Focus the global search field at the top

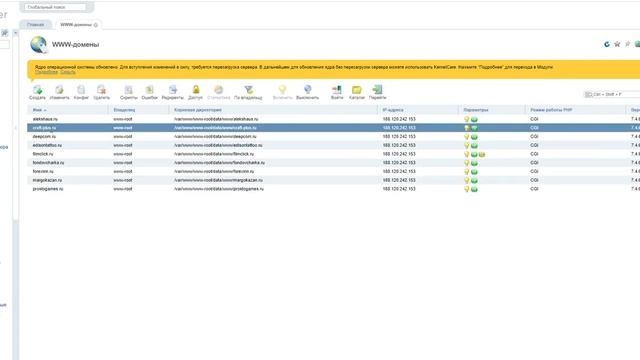coord(55,7)
